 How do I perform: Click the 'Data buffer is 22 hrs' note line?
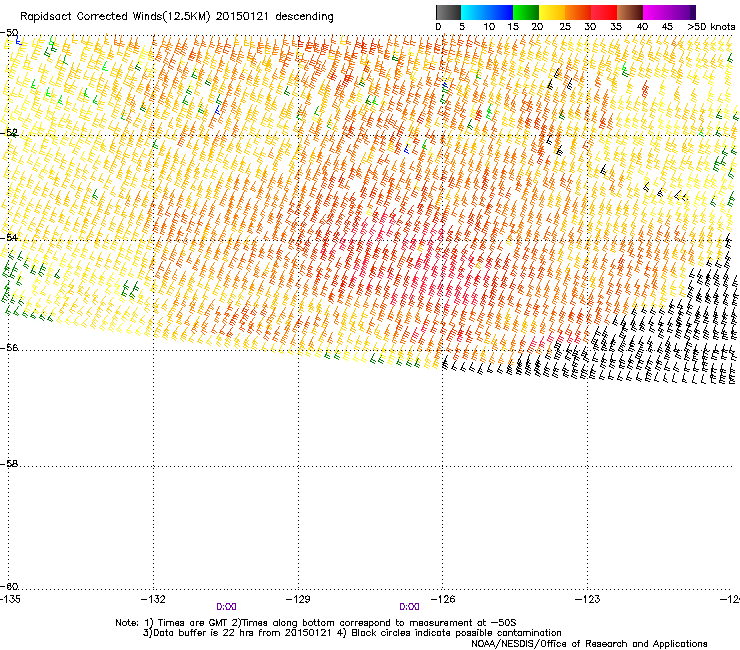352,633
